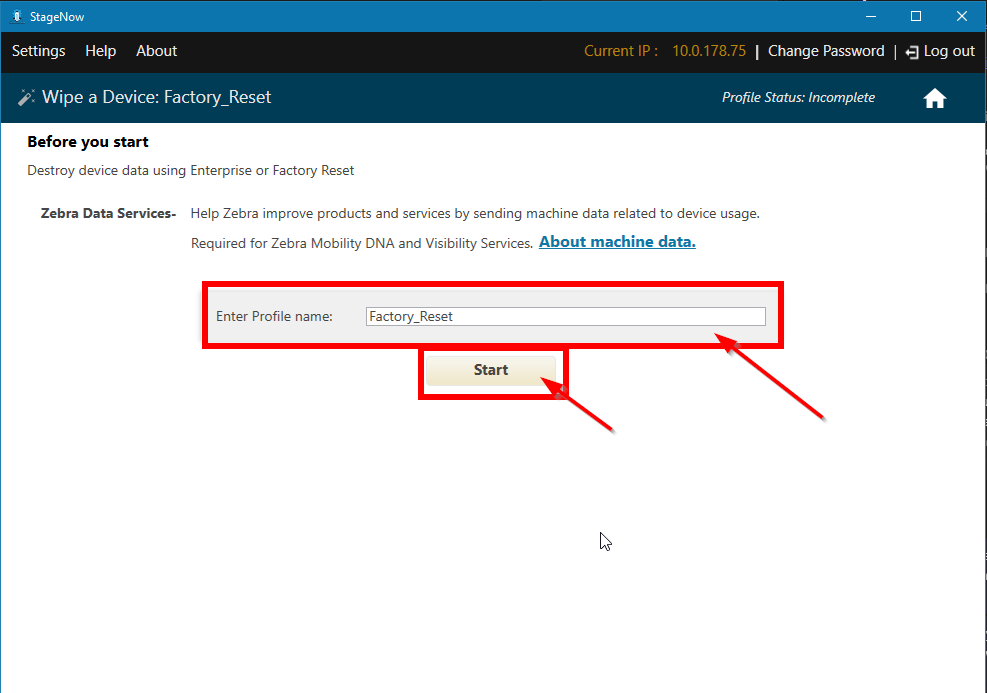Click the maximize button in the title bar
The width and height of the screenshot is (987, 693).
pyautogui.click(x=915, y=16)
